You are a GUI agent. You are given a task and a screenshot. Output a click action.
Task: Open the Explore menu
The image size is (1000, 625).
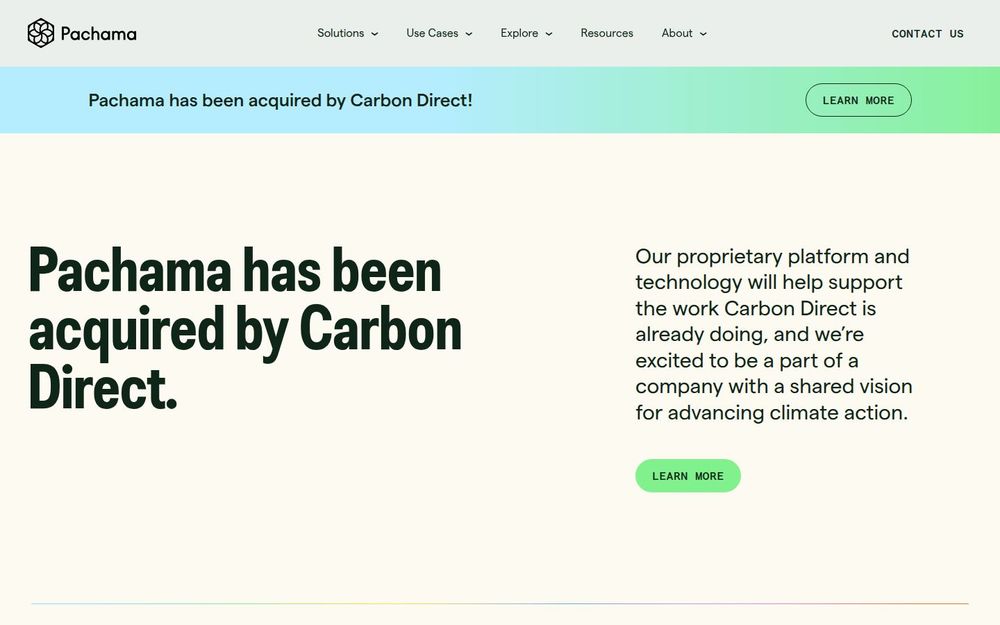pyautogui.click(x=519, y=33)
